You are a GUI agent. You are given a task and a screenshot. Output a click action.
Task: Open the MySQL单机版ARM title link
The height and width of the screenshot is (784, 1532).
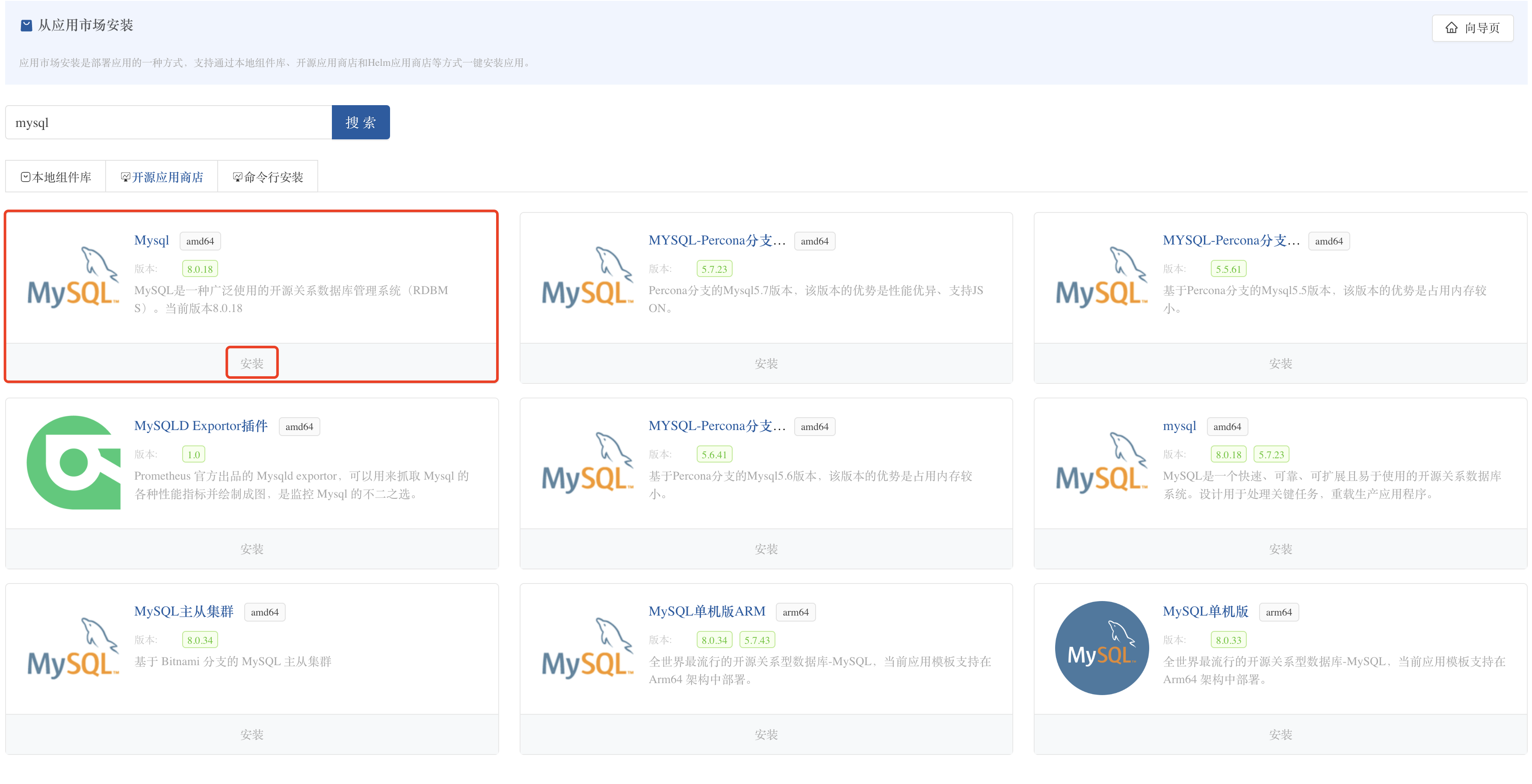707,611
